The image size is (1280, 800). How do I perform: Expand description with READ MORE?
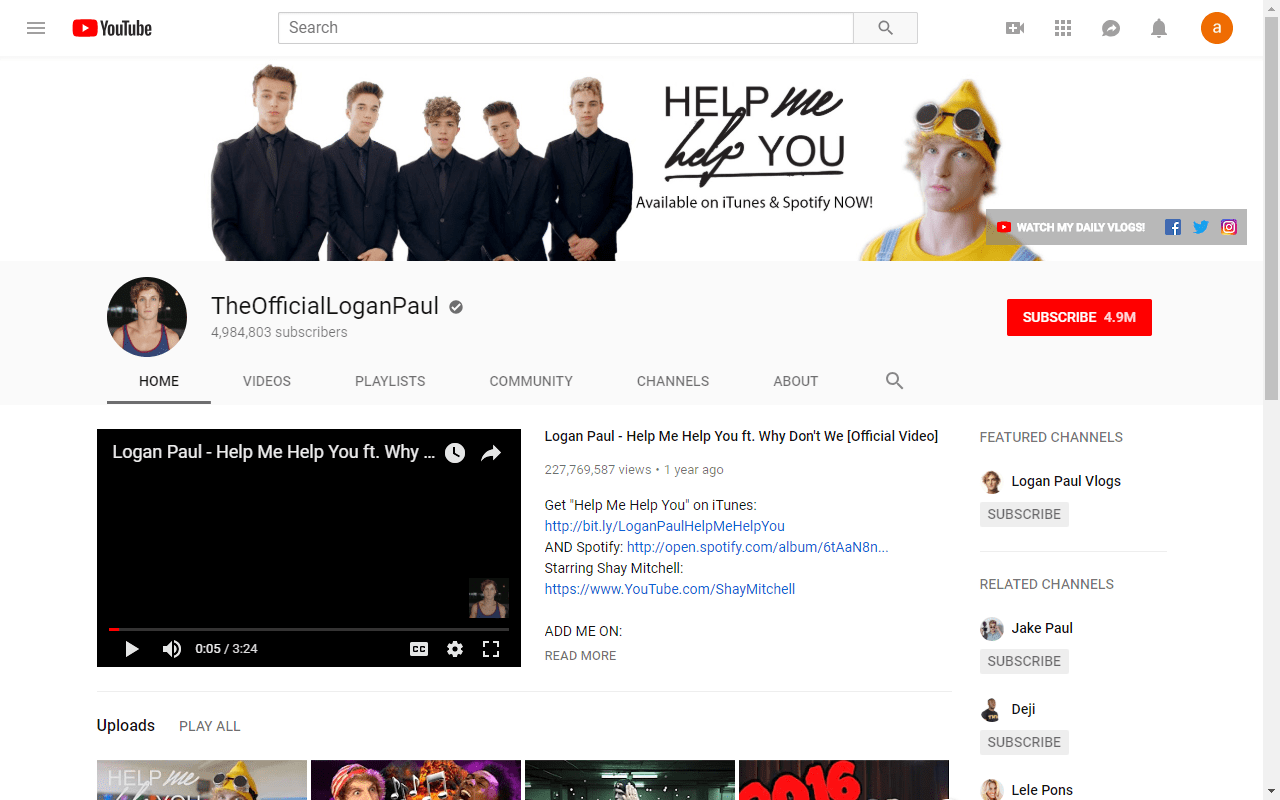581,656
